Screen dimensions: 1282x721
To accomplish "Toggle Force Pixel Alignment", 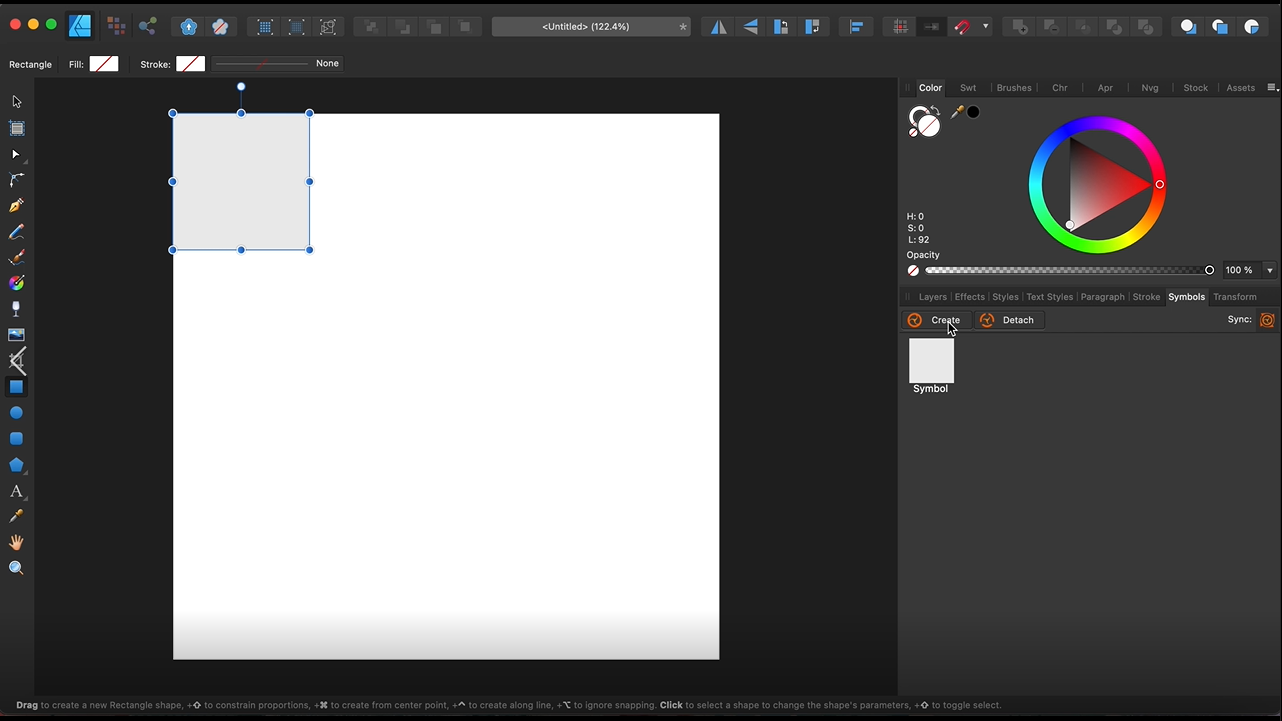I will pos(901,27).
